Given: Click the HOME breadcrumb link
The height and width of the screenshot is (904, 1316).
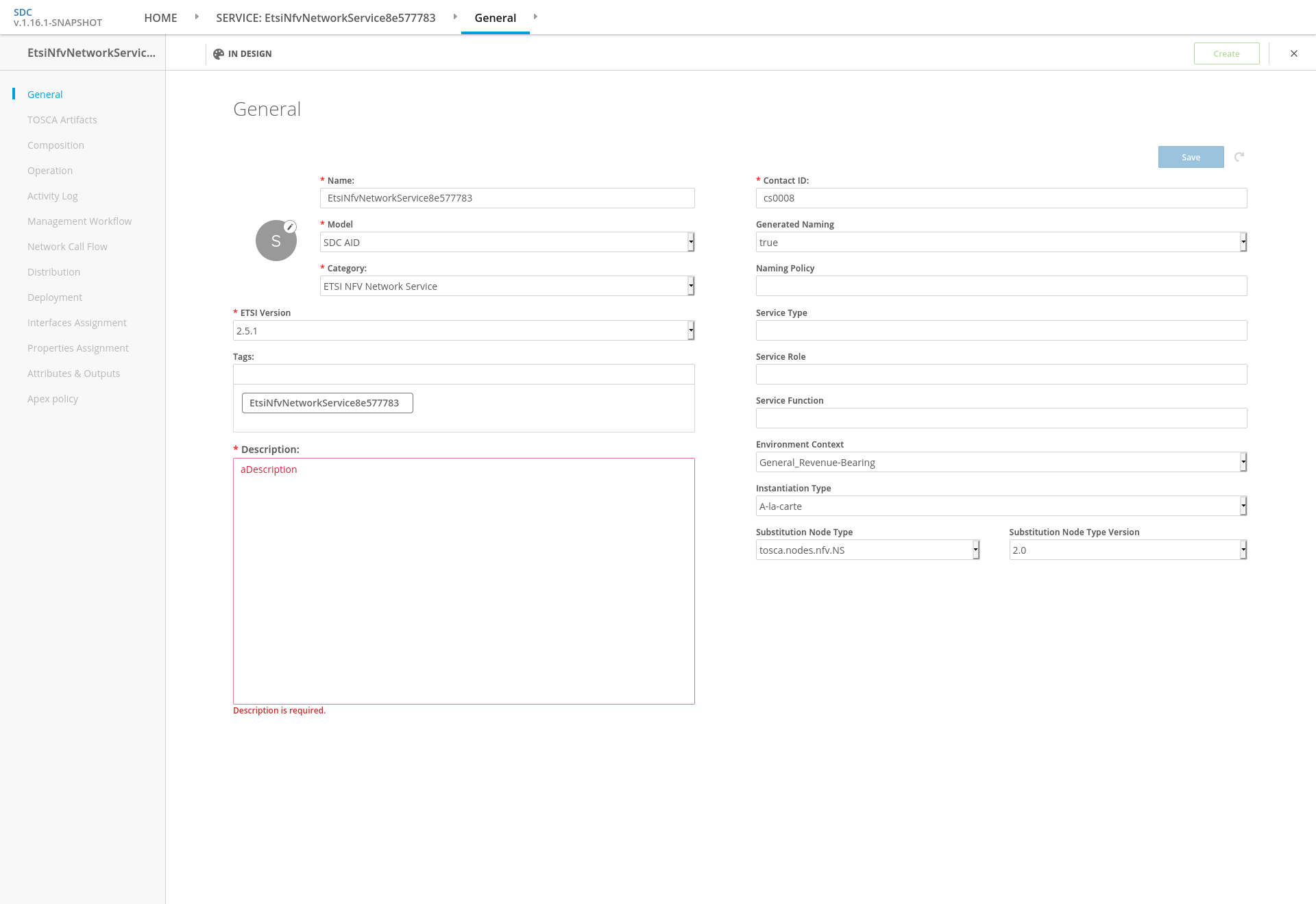Looking at the screenshot, I should (x=160, y=18).
